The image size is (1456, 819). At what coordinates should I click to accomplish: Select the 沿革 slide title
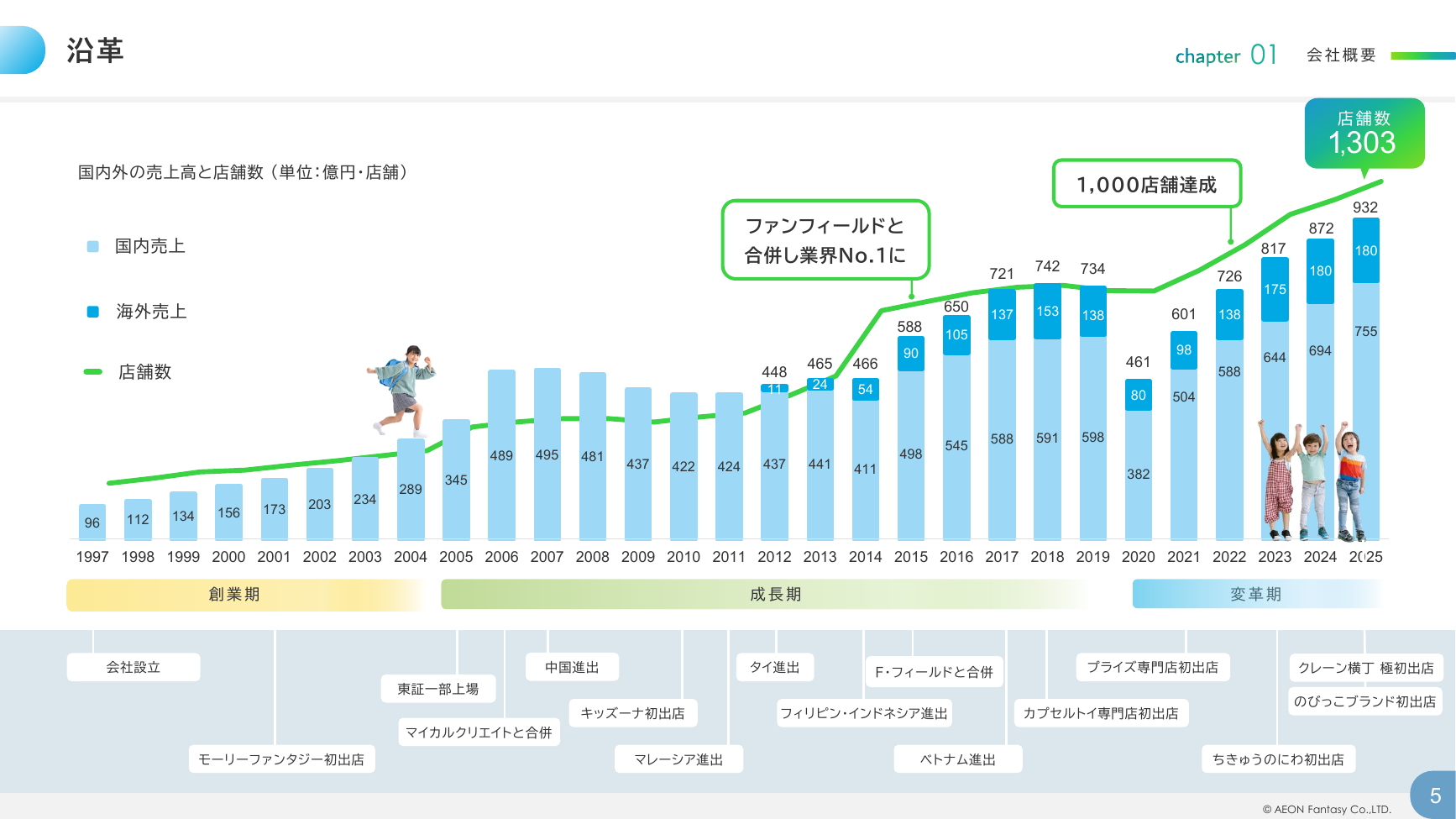tap(95, 50)
